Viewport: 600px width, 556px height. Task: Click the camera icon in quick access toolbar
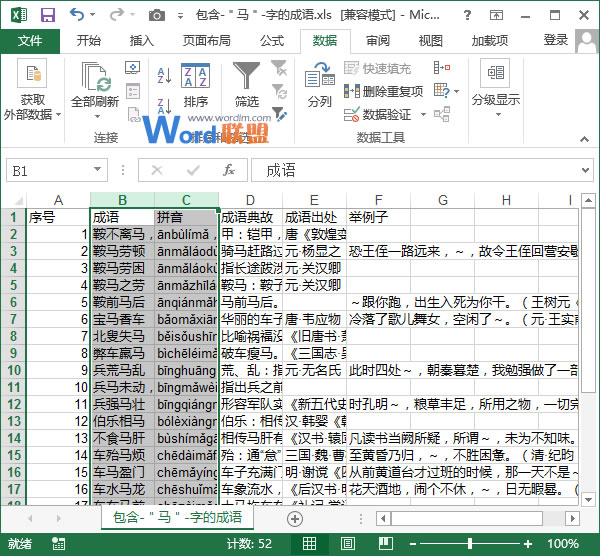(x=156, y=15)
